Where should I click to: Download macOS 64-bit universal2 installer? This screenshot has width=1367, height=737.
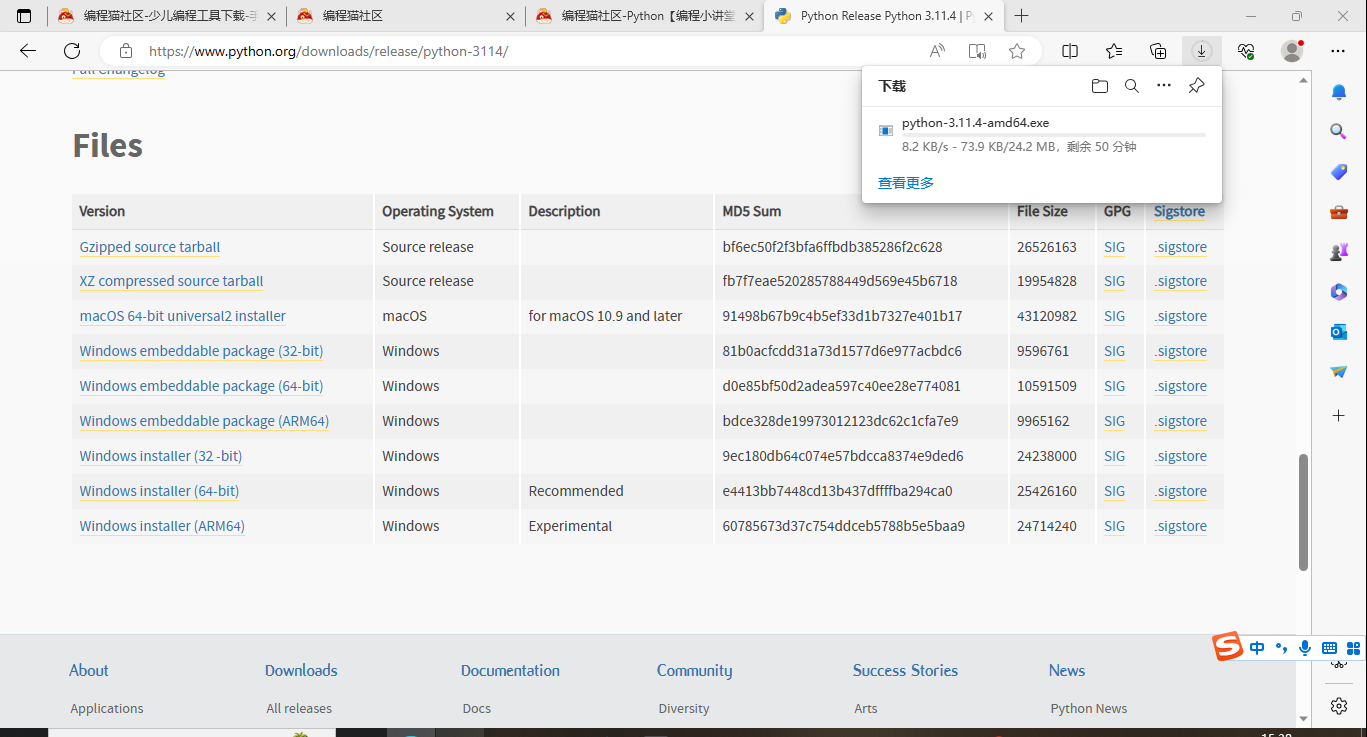pos(183,316)
